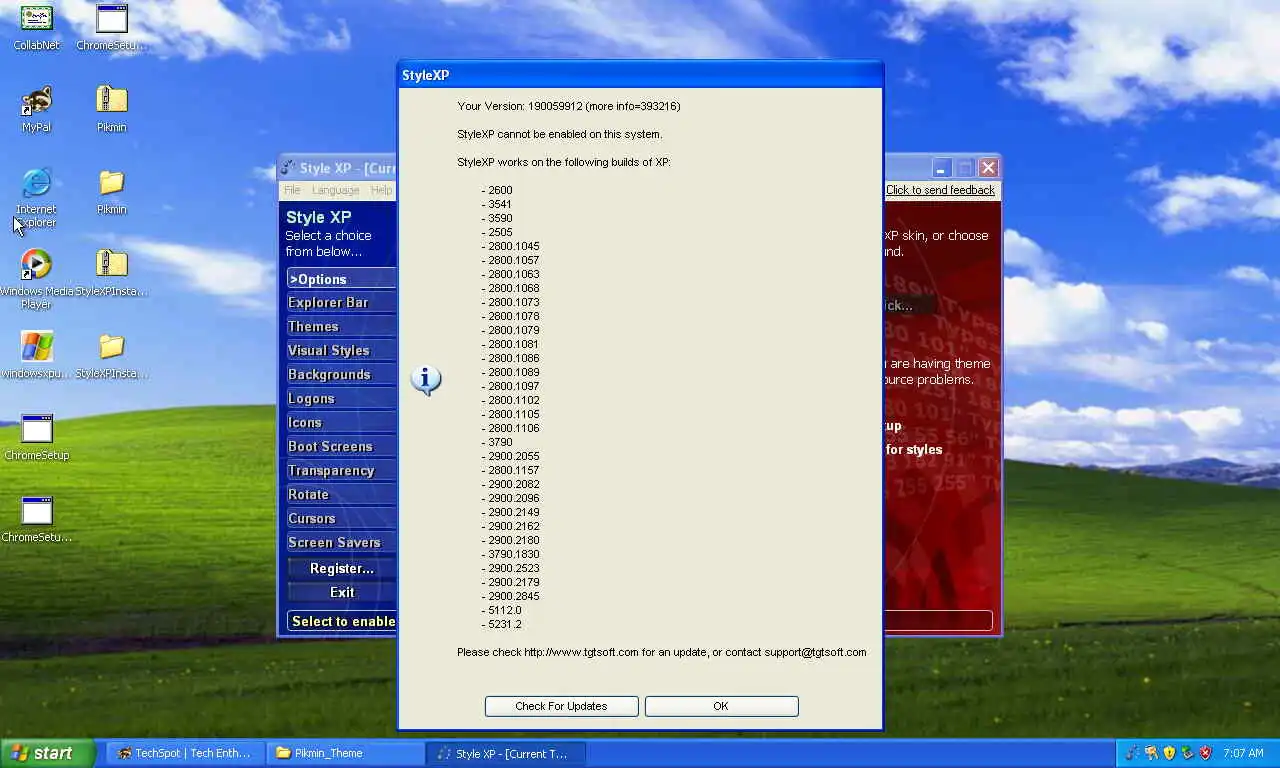Click the 'Please check http://www.tgtsoft.com' line
This screenshot has width=1280, height=768.
coord(662,652)
